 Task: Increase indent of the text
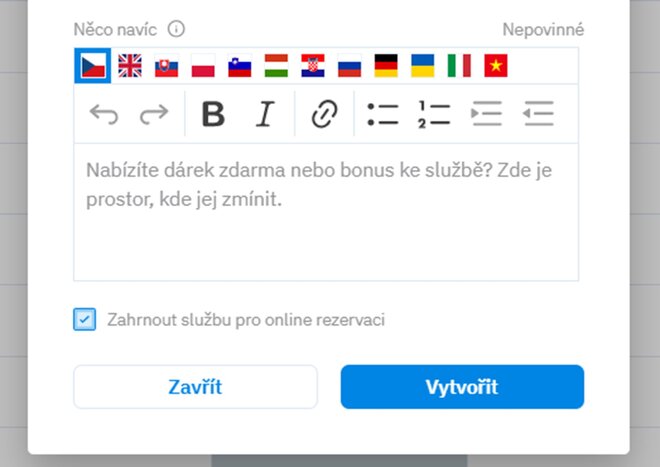click(487, 115)
